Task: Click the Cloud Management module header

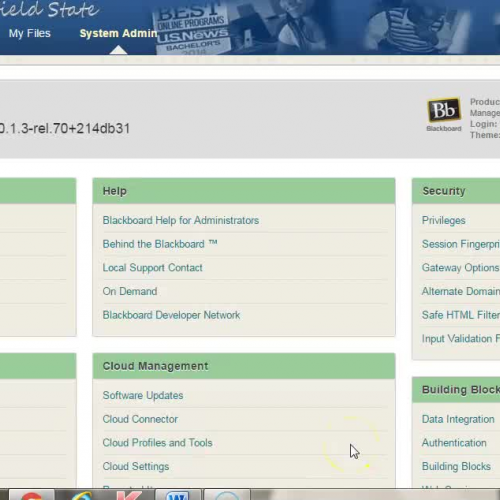Action: point(244,366)
